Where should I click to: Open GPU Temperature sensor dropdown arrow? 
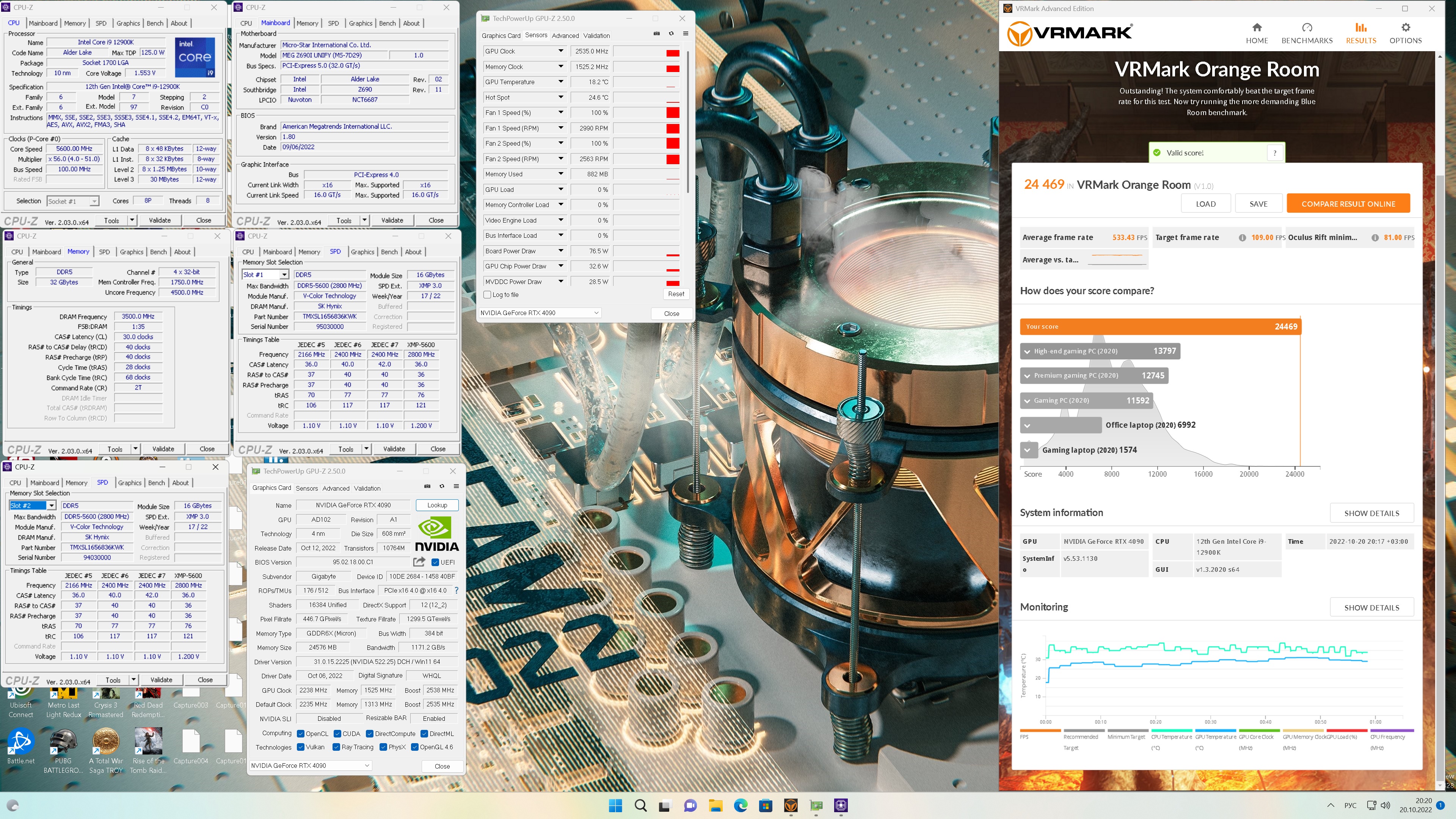pyautogui.click(x=561, y=82)
